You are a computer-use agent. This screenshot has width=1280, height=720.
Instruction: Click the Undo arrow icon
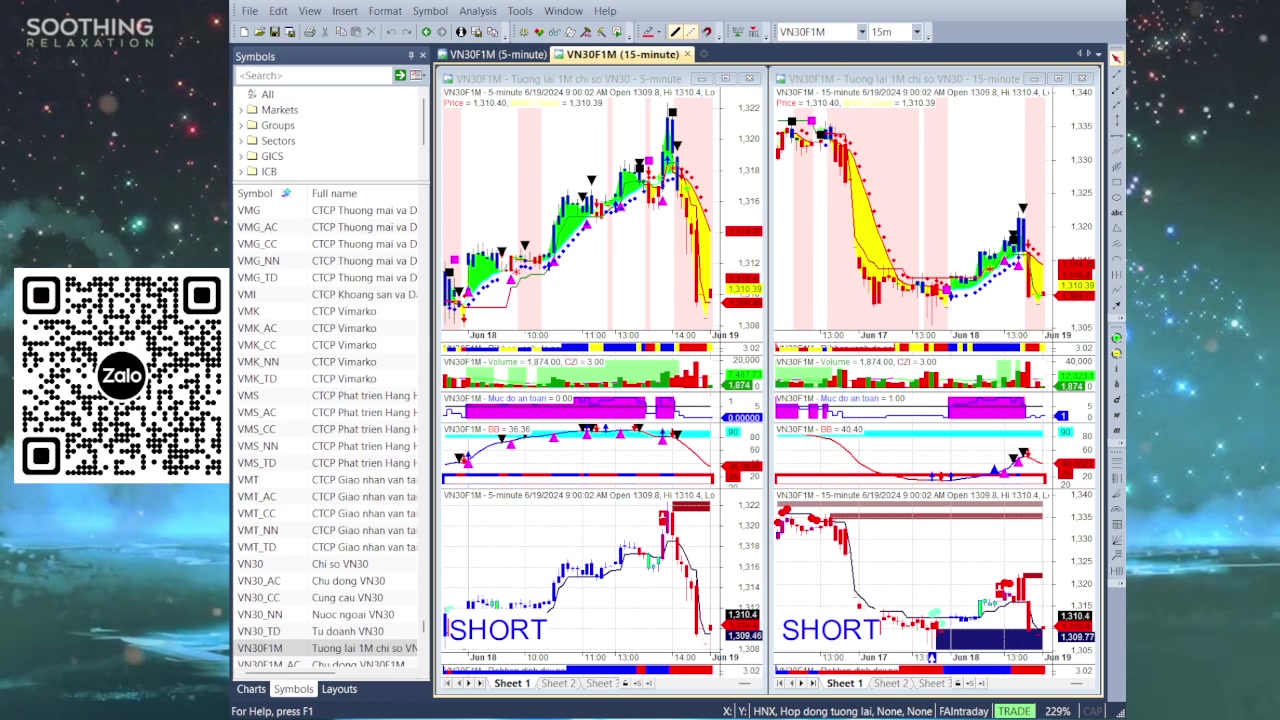point(391,32)
